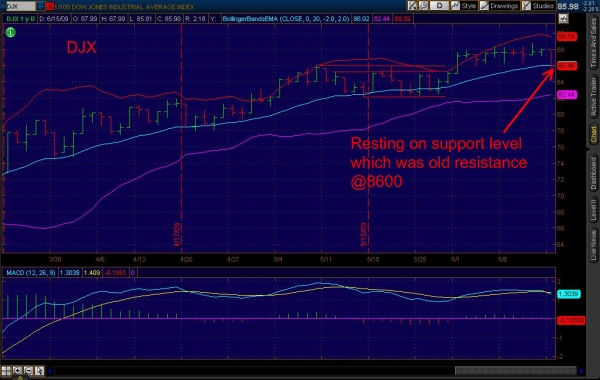Click the 1.3039 MACD value in header
600x380 pixels.
[70, 272]
